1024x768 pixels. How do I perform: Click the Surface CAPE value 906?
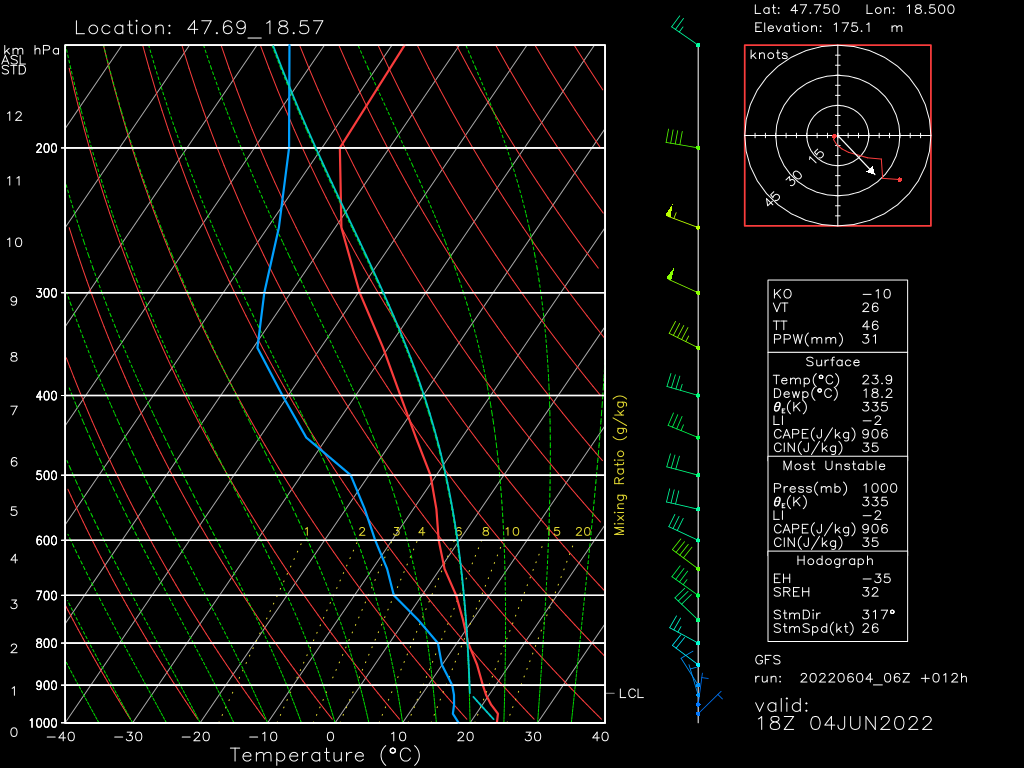tap(875, 434)
